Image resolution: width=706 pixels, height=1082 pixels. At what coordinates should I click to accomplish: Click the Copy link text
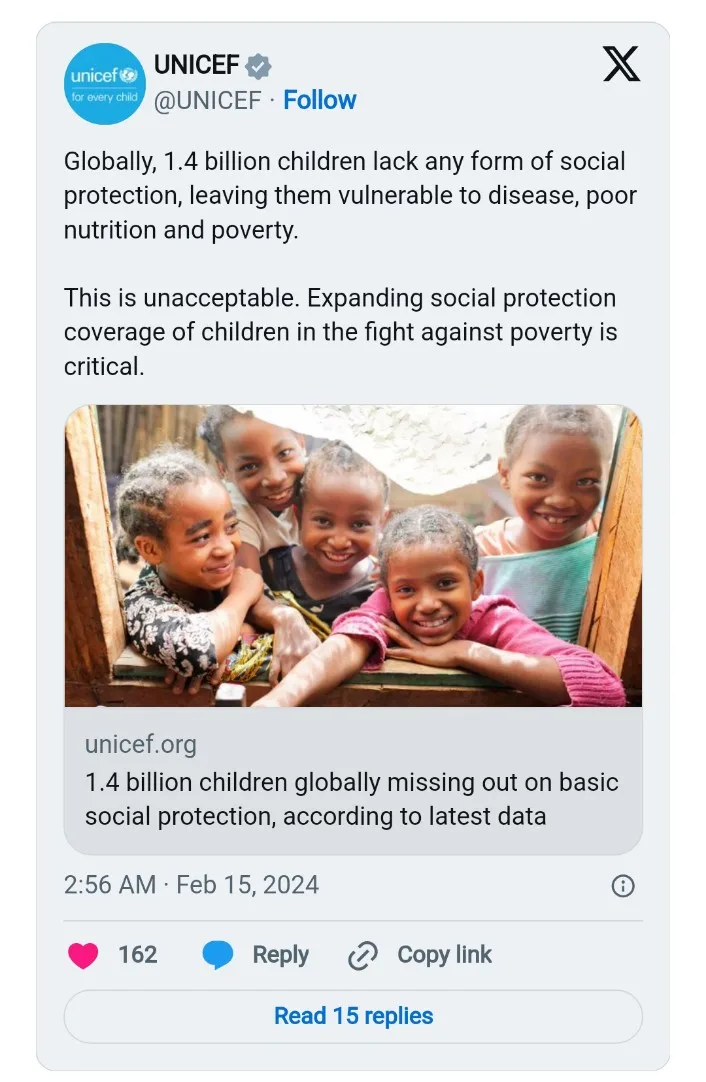point(444,955)
